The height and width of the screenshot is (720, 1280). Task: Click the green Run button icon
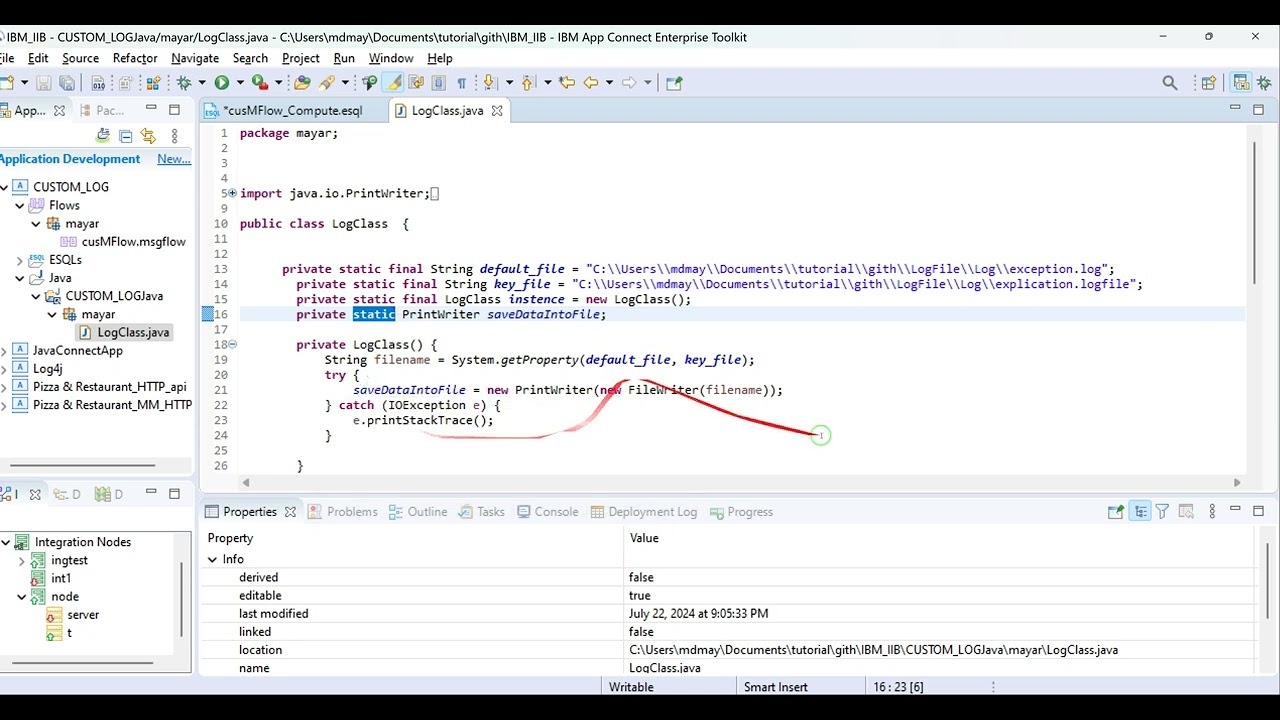click(222, 83)
